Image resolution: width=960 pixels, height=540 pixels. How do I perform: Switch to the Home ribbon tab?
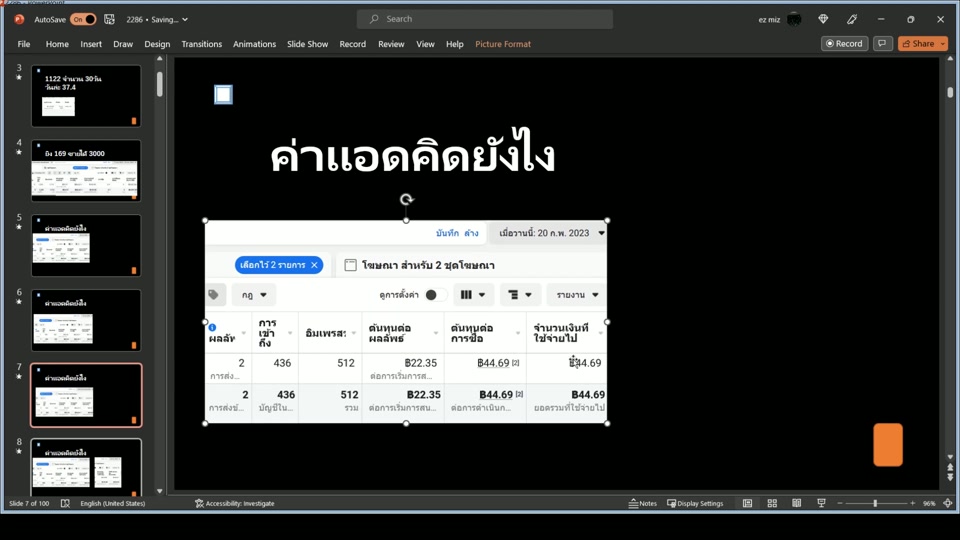(x=57, y=44)
